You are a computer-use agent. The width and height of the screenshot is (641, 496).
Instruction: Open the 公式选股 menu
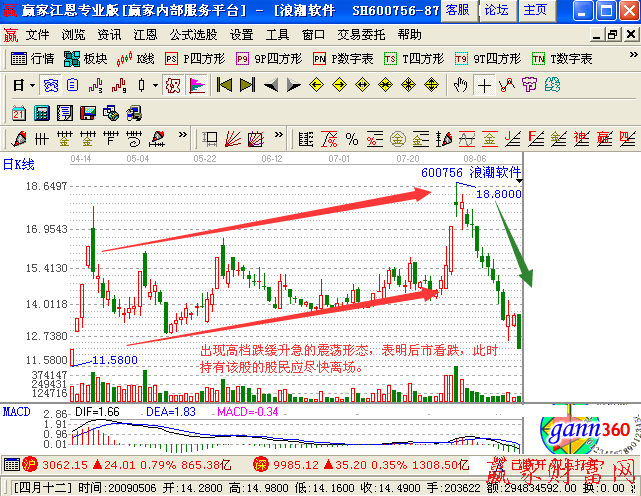click(x=193, y=34)
